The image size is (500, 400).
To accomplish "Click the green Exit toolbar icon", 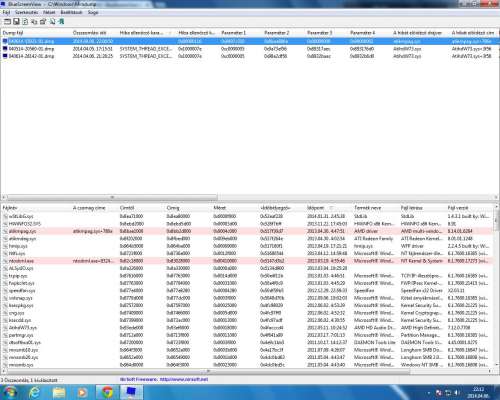I will [61, 22].
